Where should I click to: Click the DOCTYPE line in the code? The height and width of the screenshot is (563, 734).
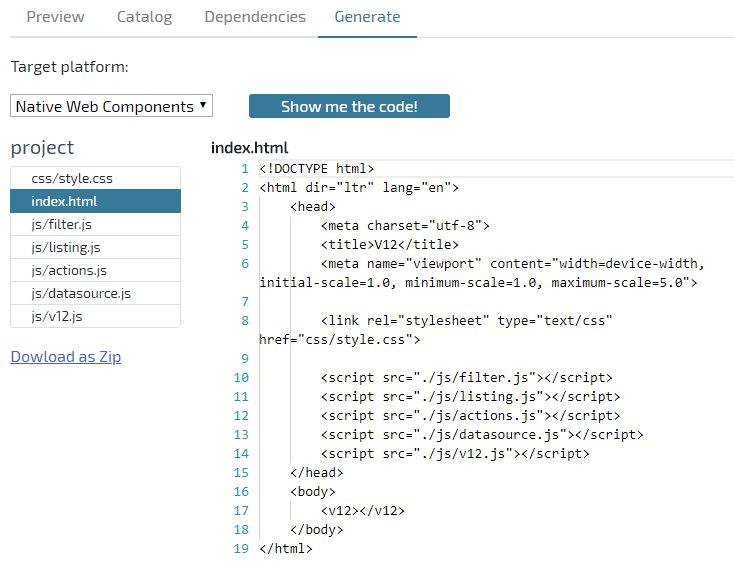pyautogui.click(x=317, y=168)
